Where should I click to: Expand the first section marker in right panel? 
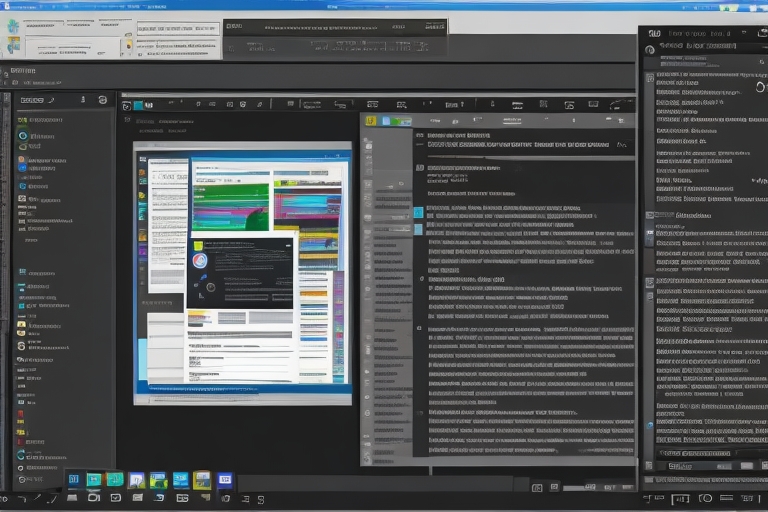(x=650, y=215)
